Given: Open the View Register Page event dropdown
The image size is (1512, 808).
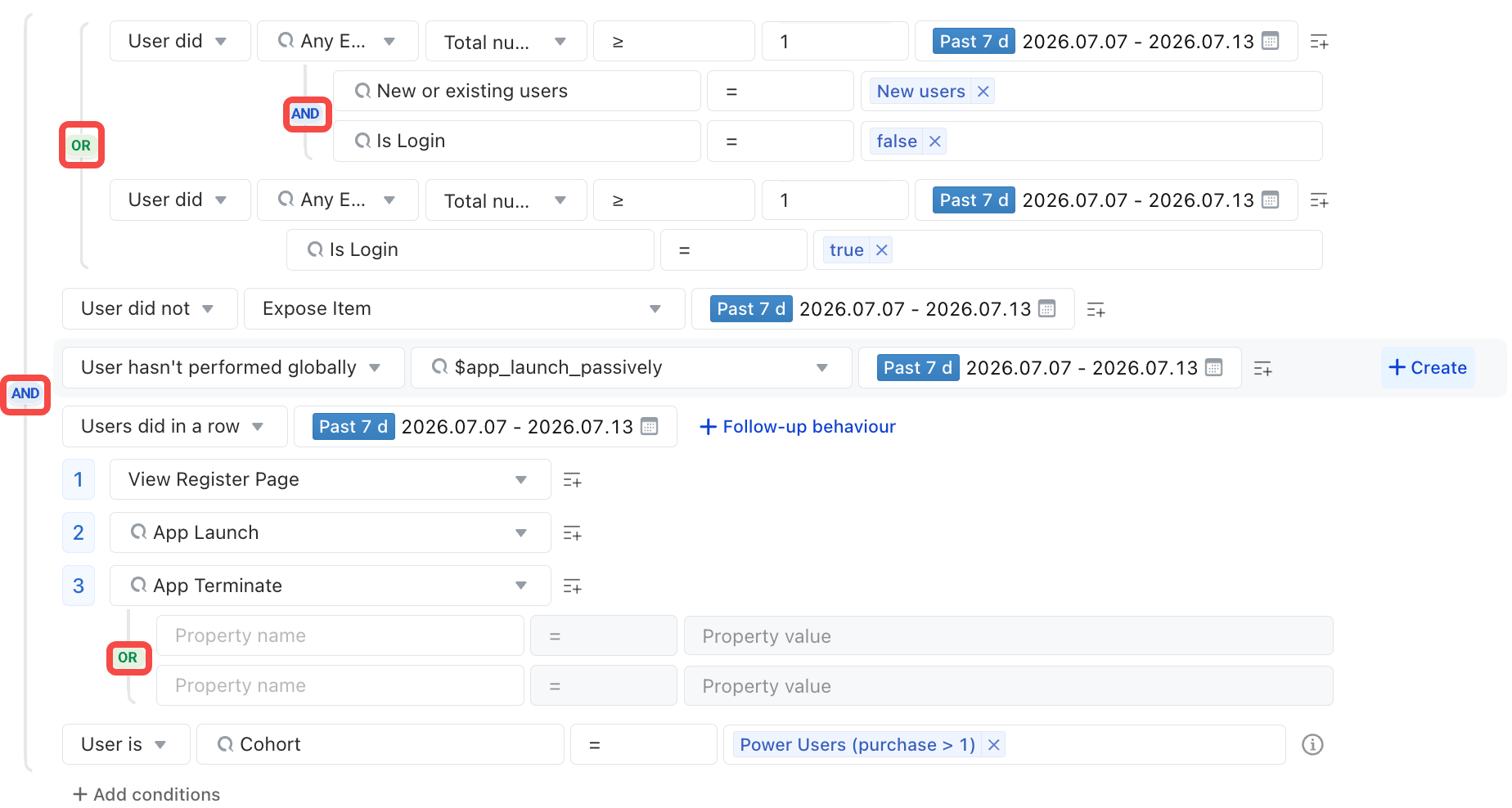Looking at the screenshot, I should click(330, 479).
